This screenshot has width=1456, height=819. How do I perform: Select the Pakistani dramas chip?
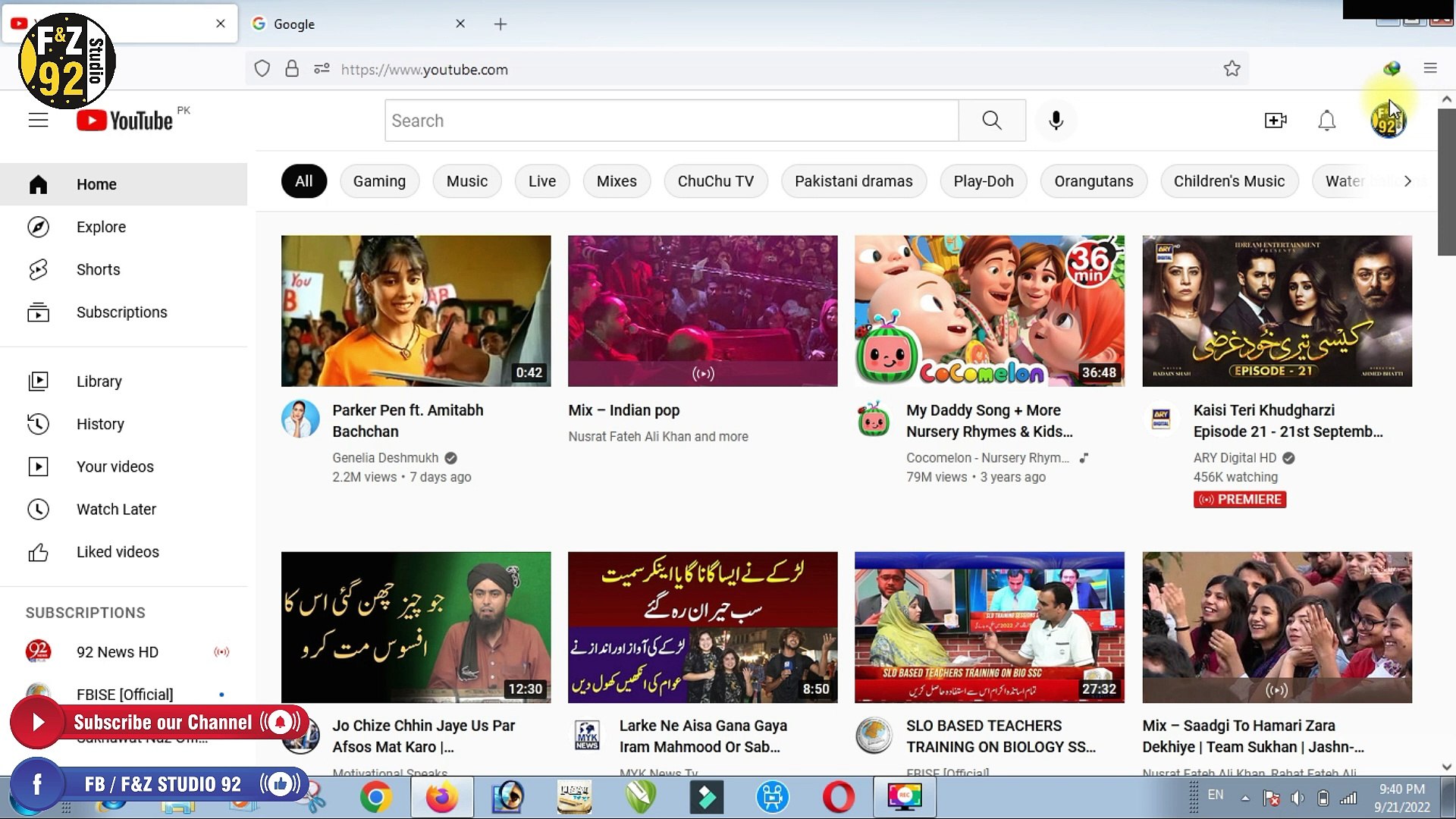(x=854, y=181)
